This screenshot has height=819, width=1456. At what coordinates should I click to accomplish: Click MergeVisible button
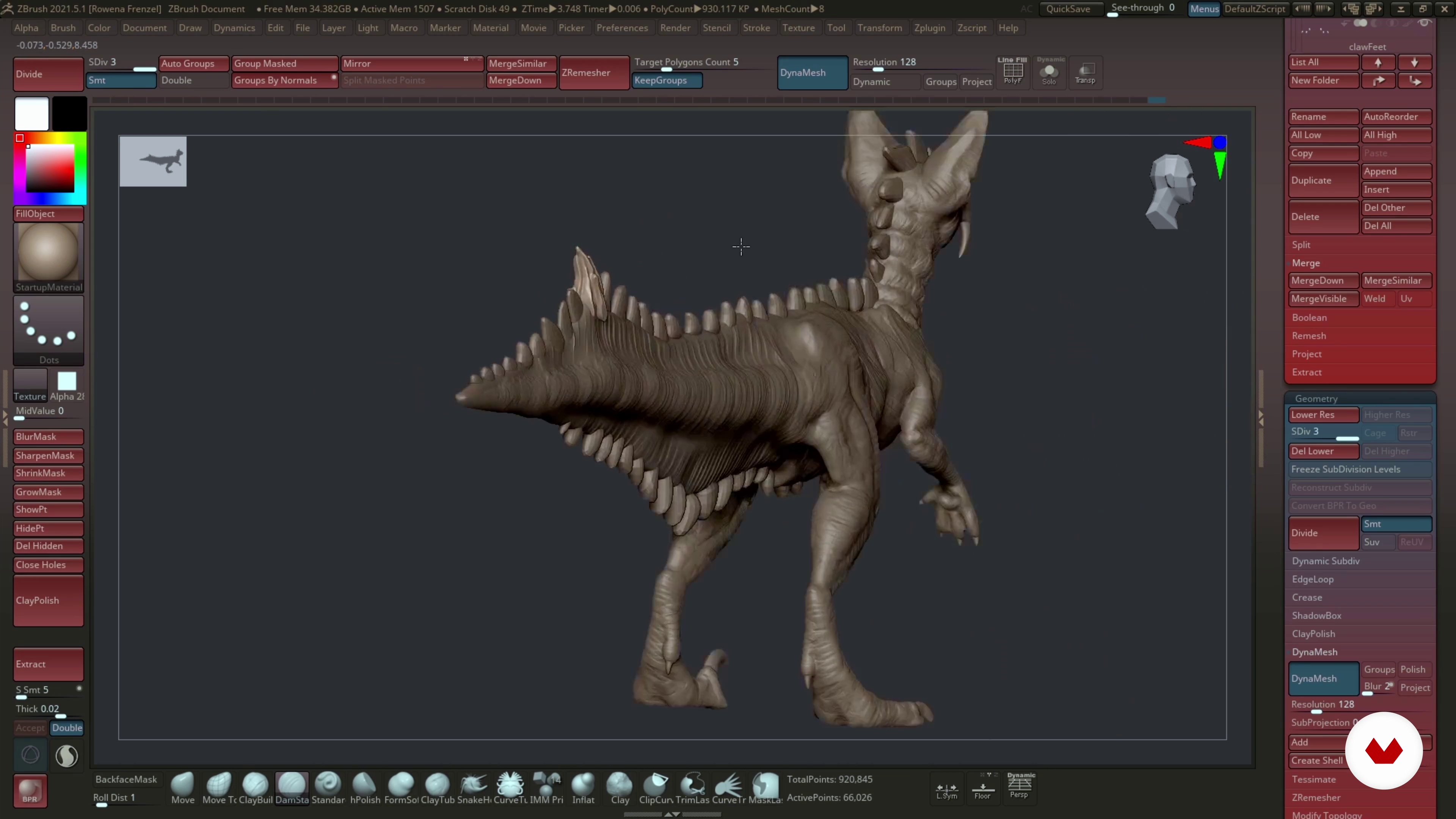point(1323,298)
